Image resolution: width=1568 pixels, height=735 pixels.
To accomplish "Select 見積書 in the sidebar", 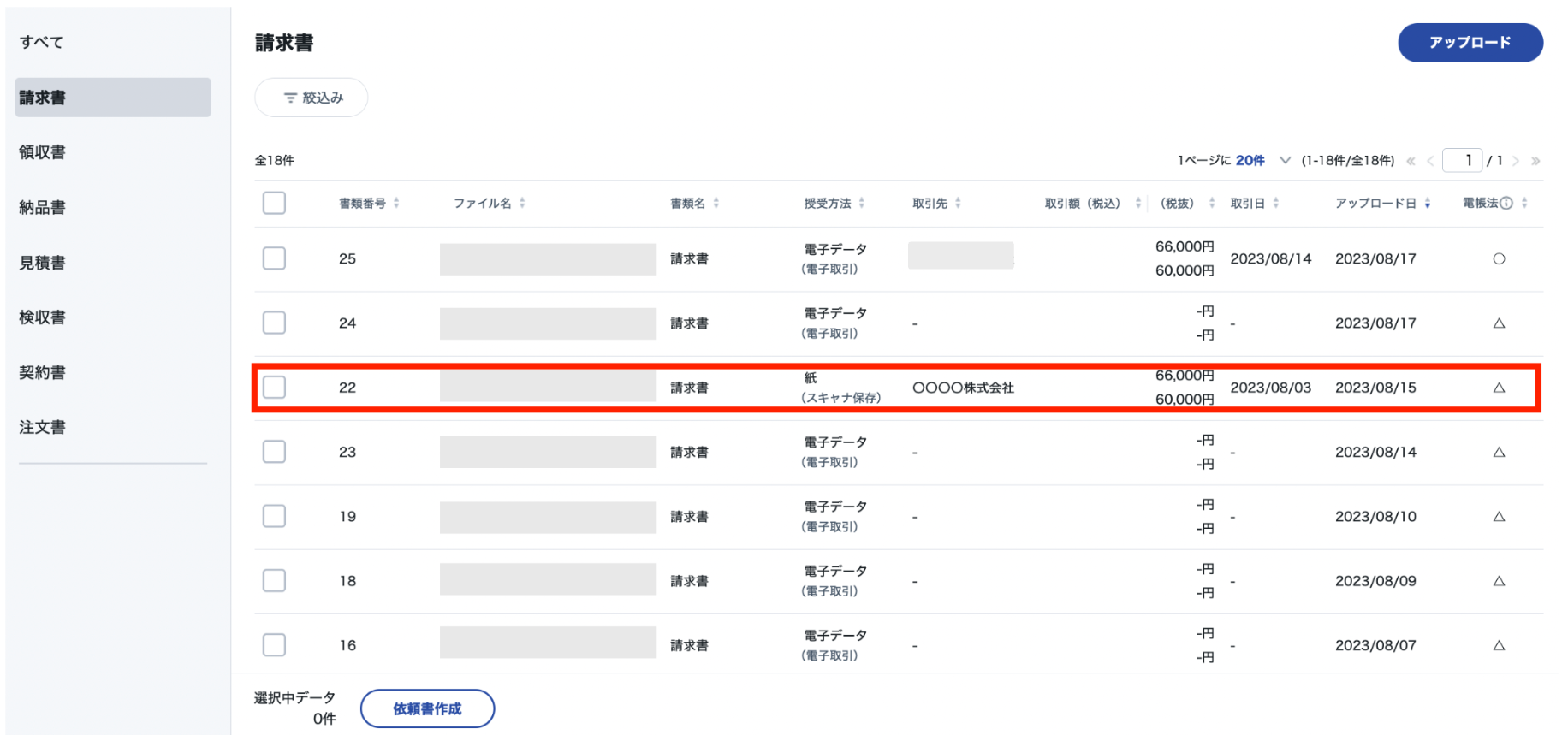I will [x=42, y=263].
